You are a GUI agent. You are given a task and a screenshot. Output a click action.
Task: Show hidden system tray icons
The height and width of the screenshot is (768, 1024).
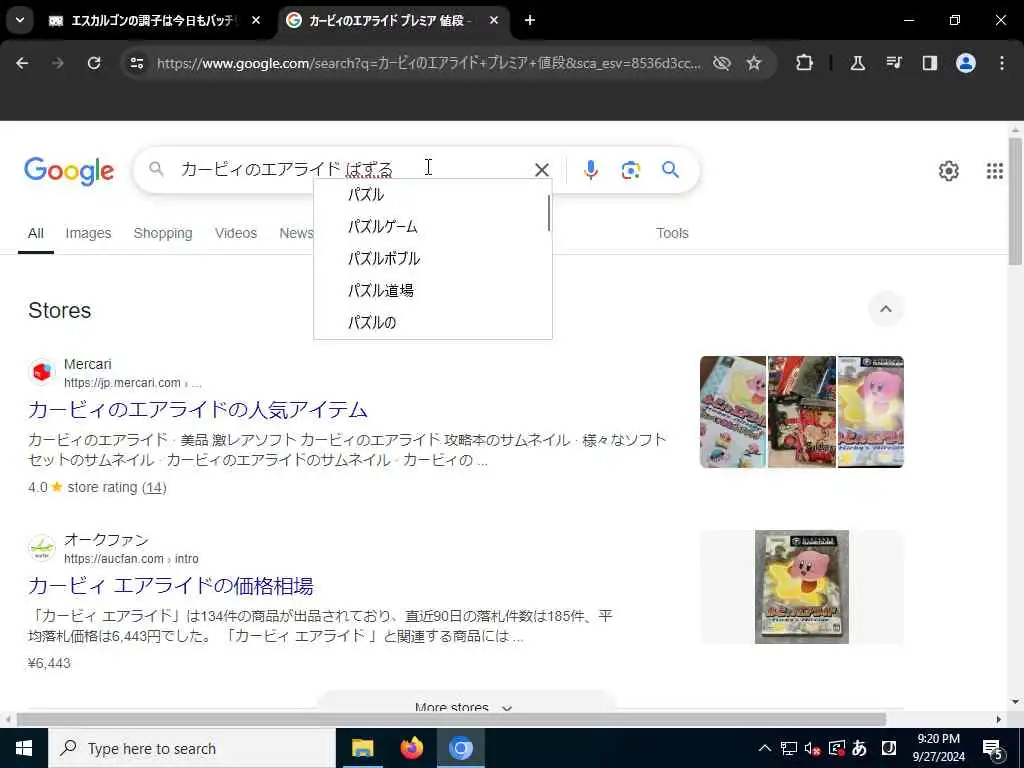tap(765, 748)
